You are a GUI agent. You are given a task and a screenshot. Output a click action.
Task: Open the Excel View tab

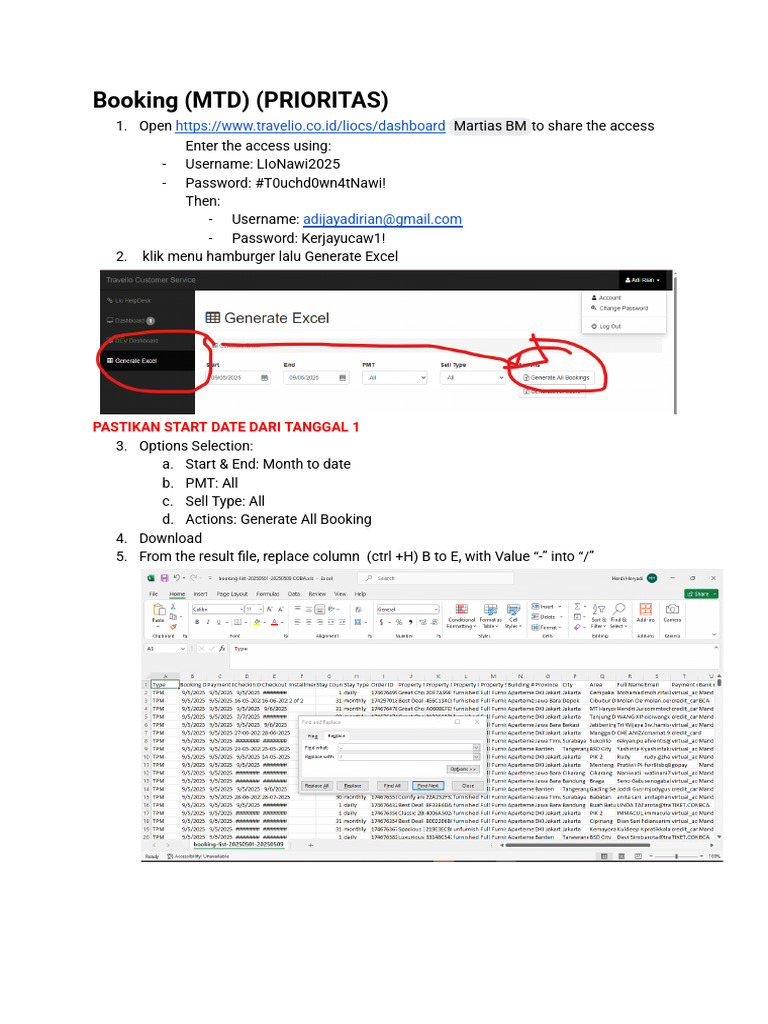click(340, 594)
